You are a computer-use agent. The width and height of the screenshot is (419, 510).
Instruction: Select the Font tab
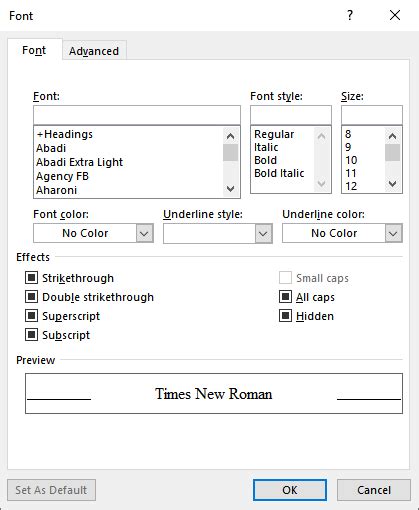click(34, 50)
